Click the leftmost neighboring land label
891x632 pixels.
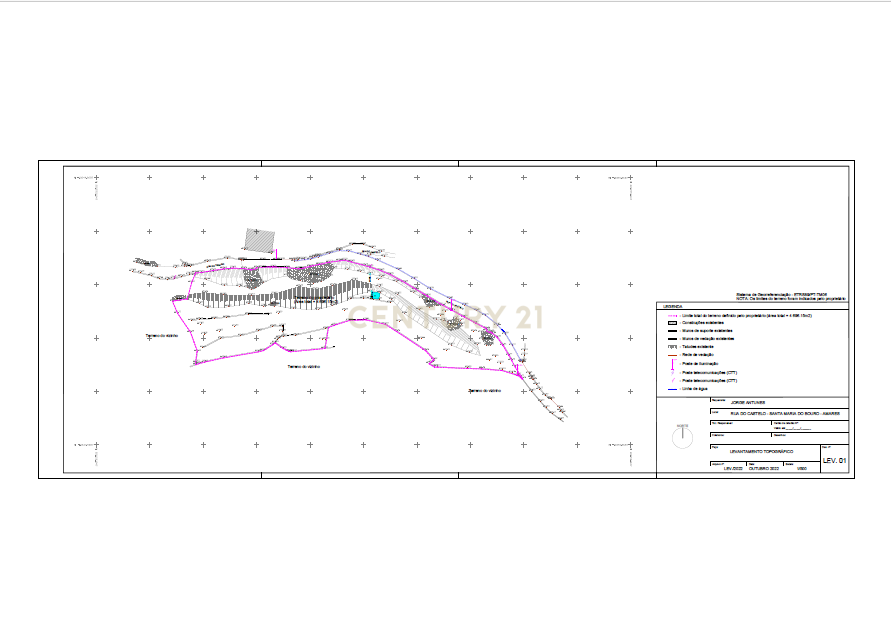coord(162,336)
